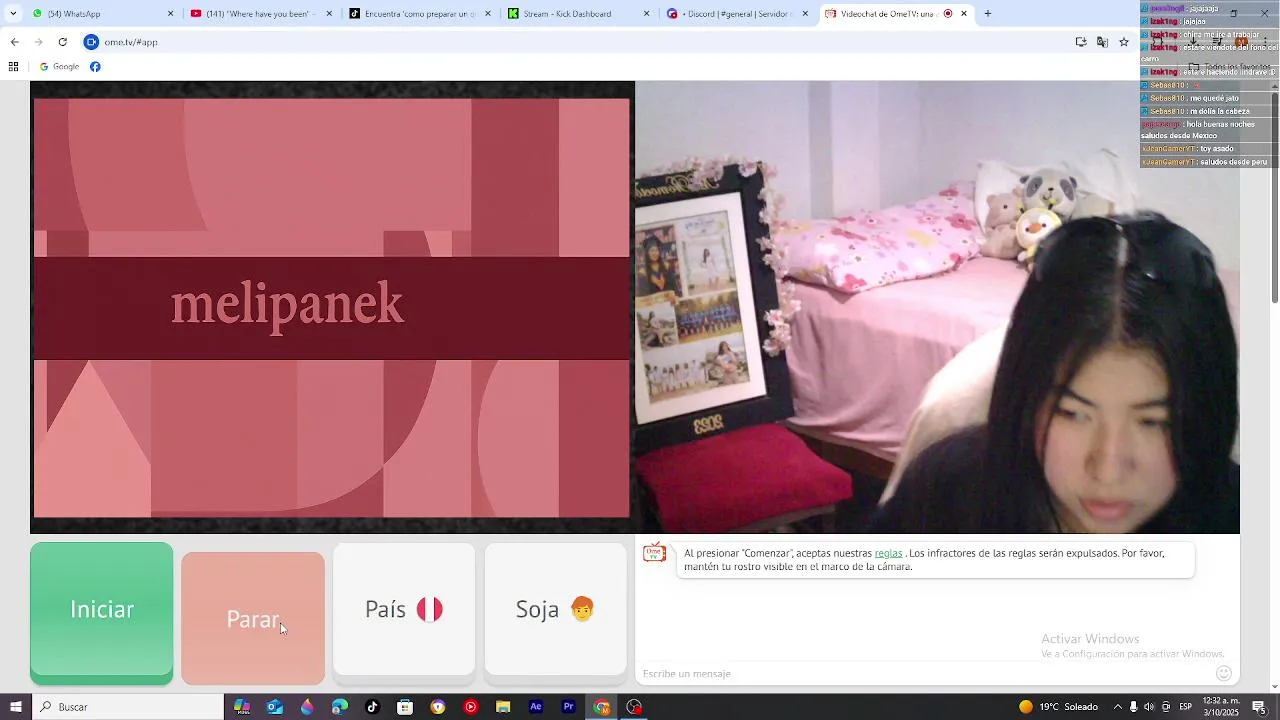The width and height of the screenshot is (1280, 720).
Task: Show hidden system tray icons
Action: click(x=1117, y=707)
